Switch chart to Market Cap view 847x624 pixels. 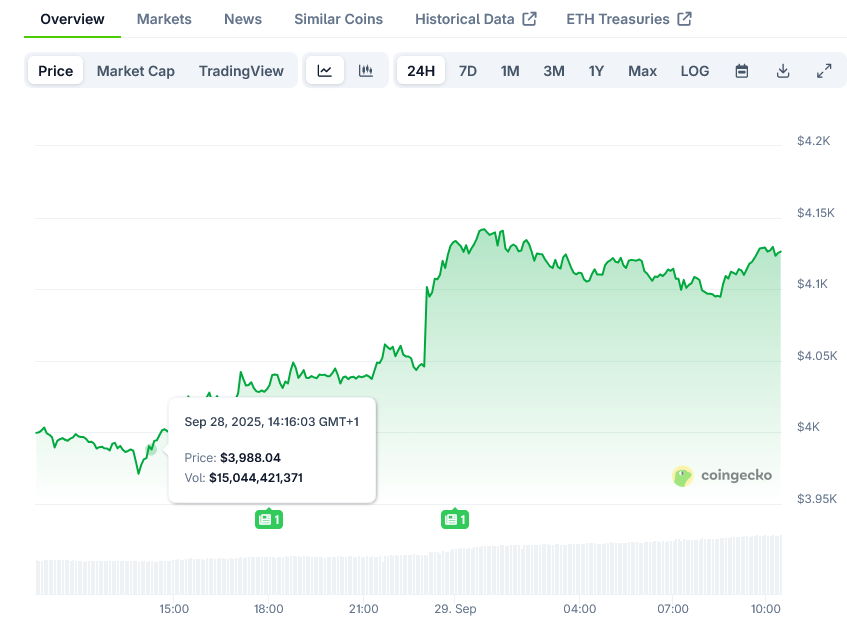(136, 70)
